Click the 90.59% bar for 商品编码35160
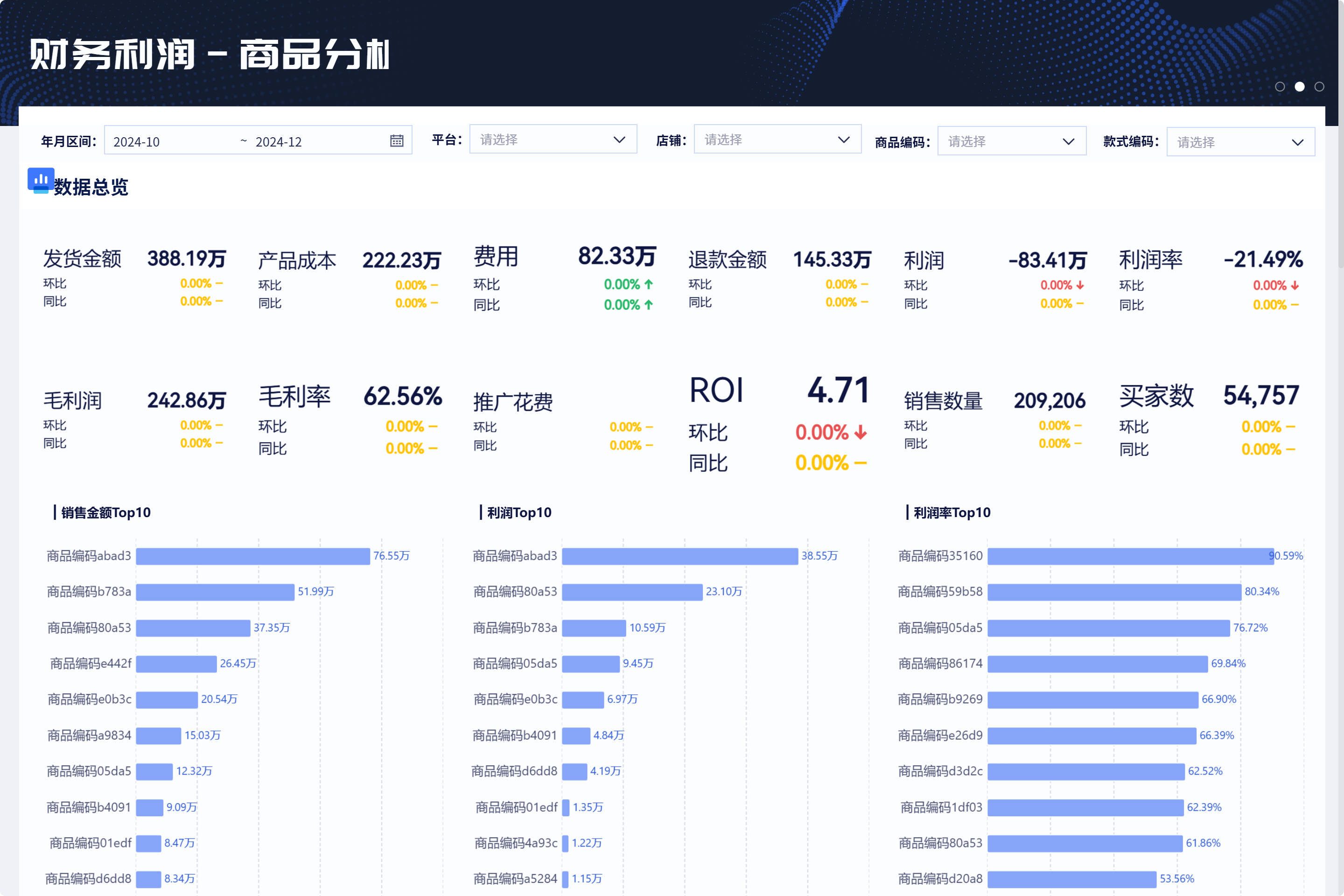This screenshot has height=896, width=1344. [1131, 556]
